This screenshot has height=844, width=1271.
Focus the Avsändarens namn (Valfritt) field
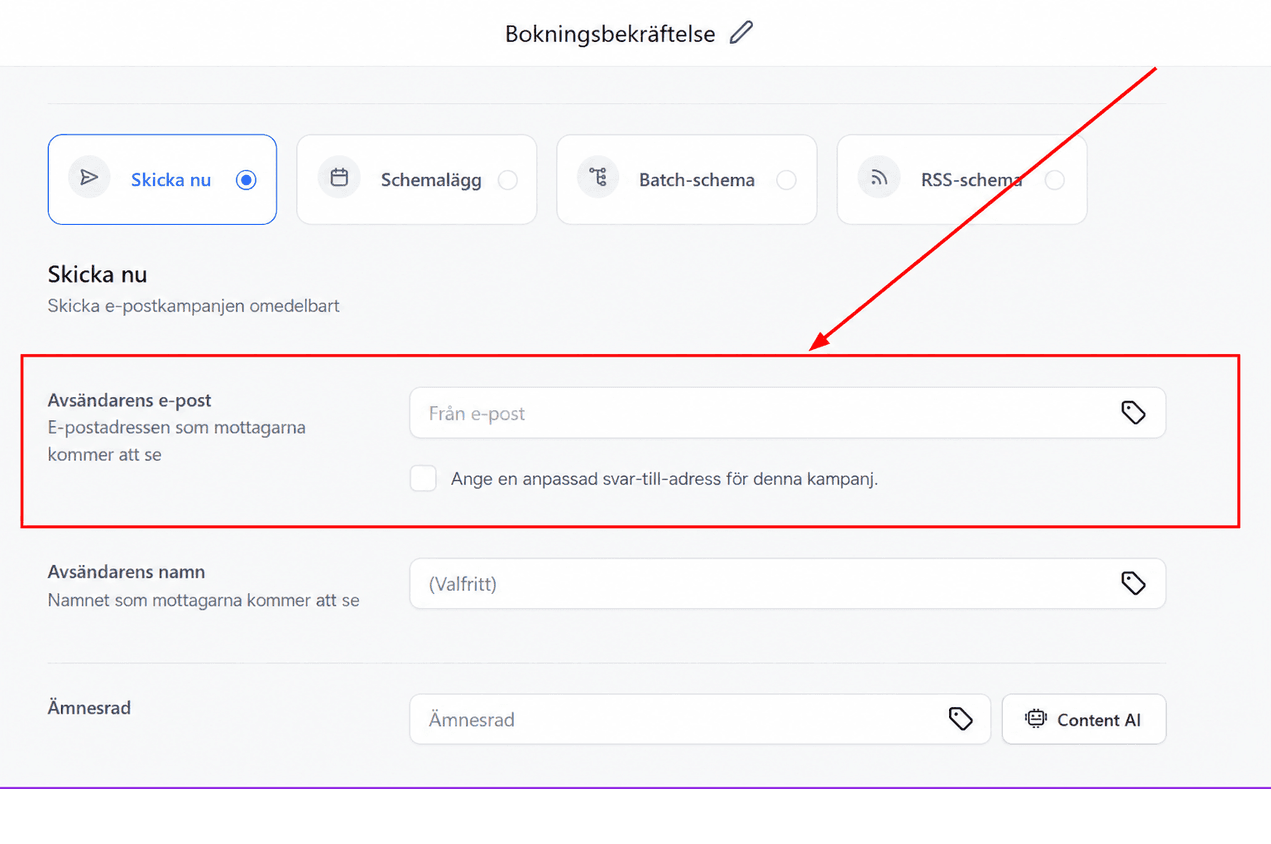tap(787, 583)
